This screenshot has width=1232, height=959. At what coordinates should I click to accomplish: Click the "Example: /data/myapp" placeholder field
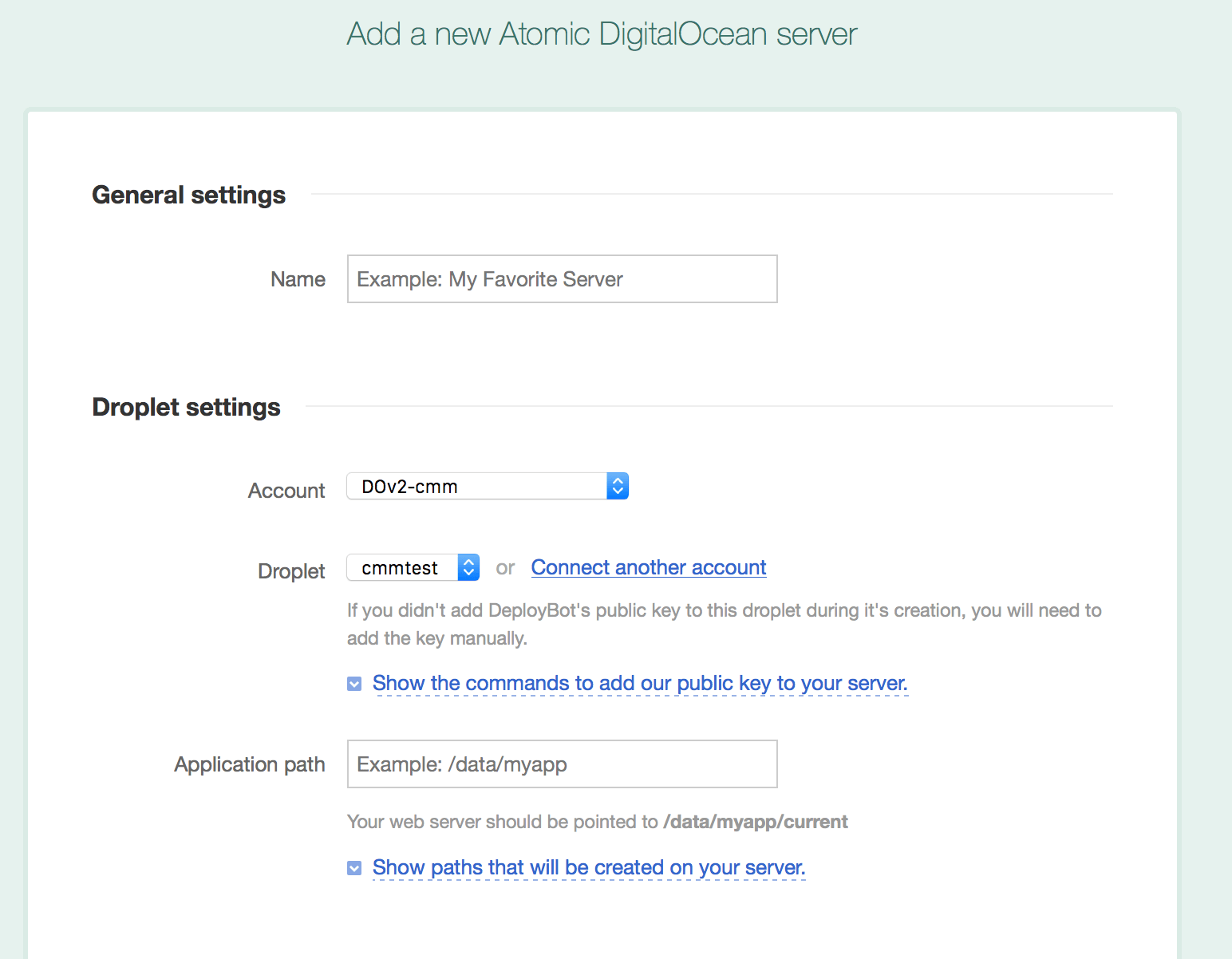[x=562, y=764]
